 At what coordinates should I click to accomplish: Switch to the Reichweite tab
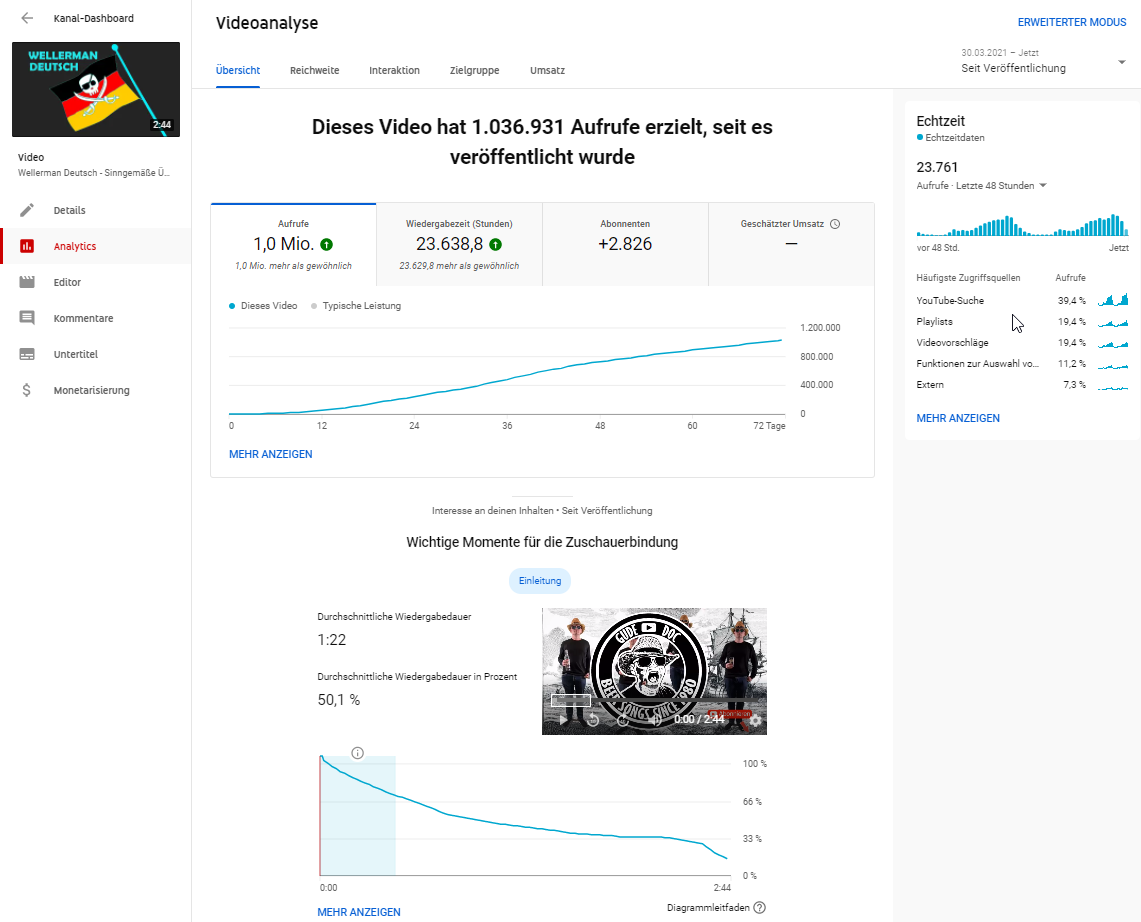(314, 70)
